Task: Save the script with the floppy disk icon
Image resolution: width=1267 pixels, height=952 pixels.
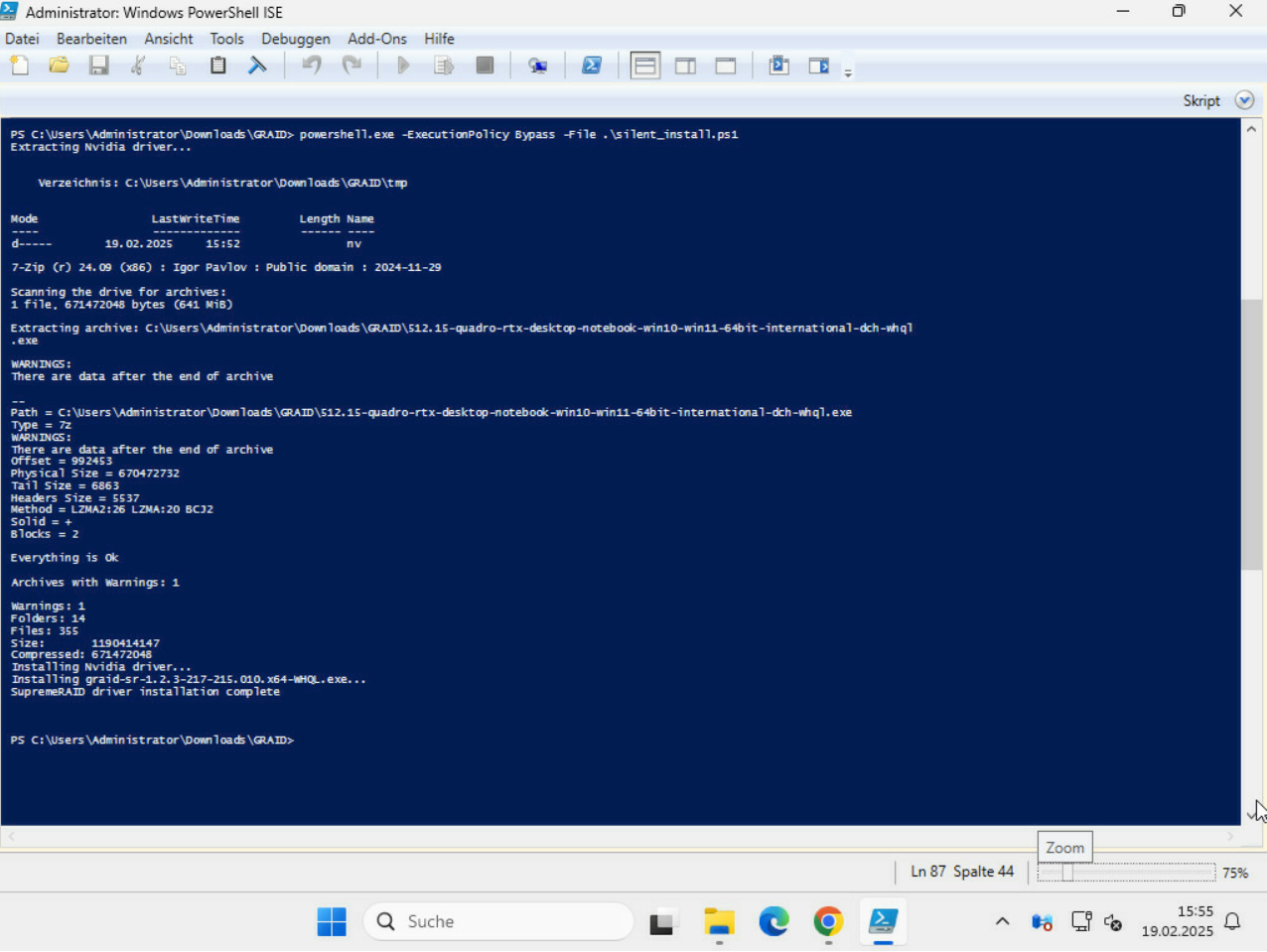Action: click(99, 66)
